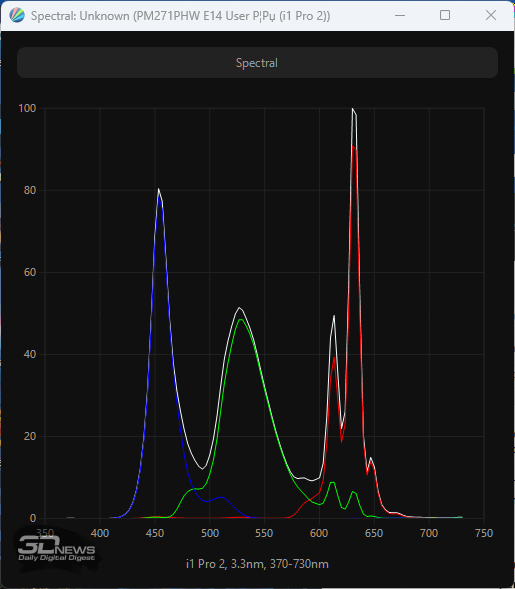Click the y-axis label 40

[x=30, y=354]
